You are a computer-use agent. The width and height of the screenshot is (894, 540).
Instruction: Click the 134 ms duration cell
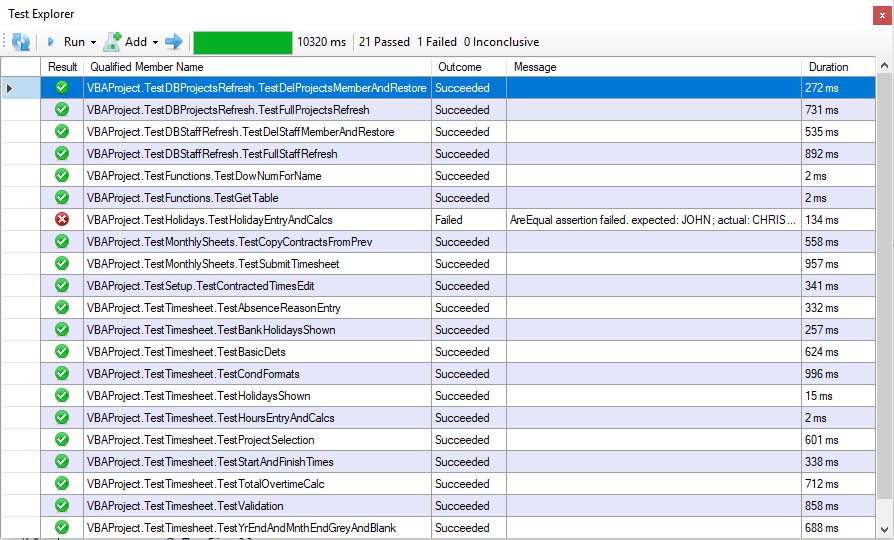pyautogui.click(x=838, y=220)
